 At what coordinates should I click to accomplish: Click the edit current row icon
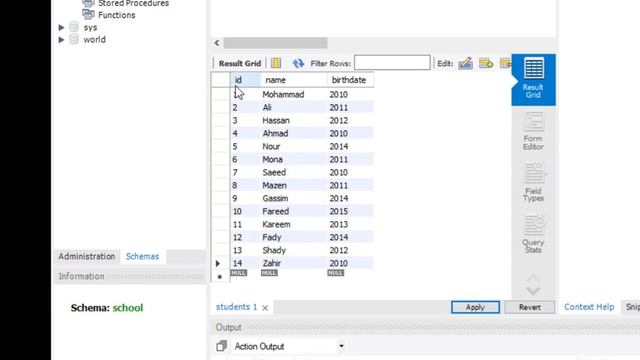(465, 63)
